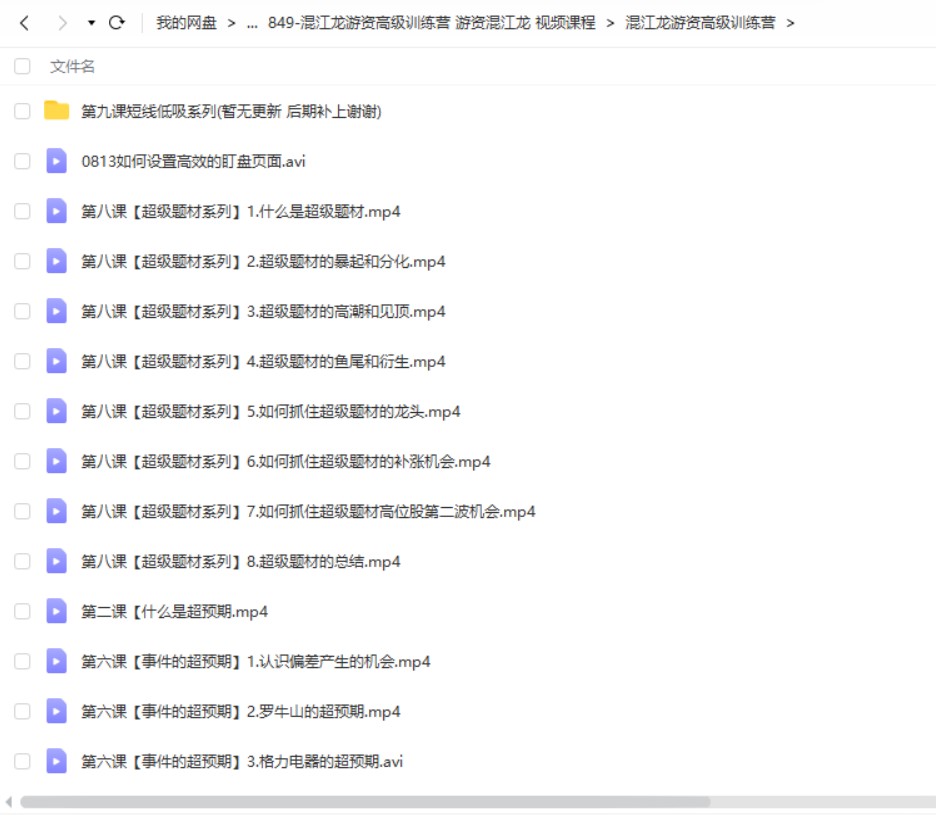
Task: Select checkbox for 5.如何抓住超级题材的龙头.mp4
Action: 22,412
